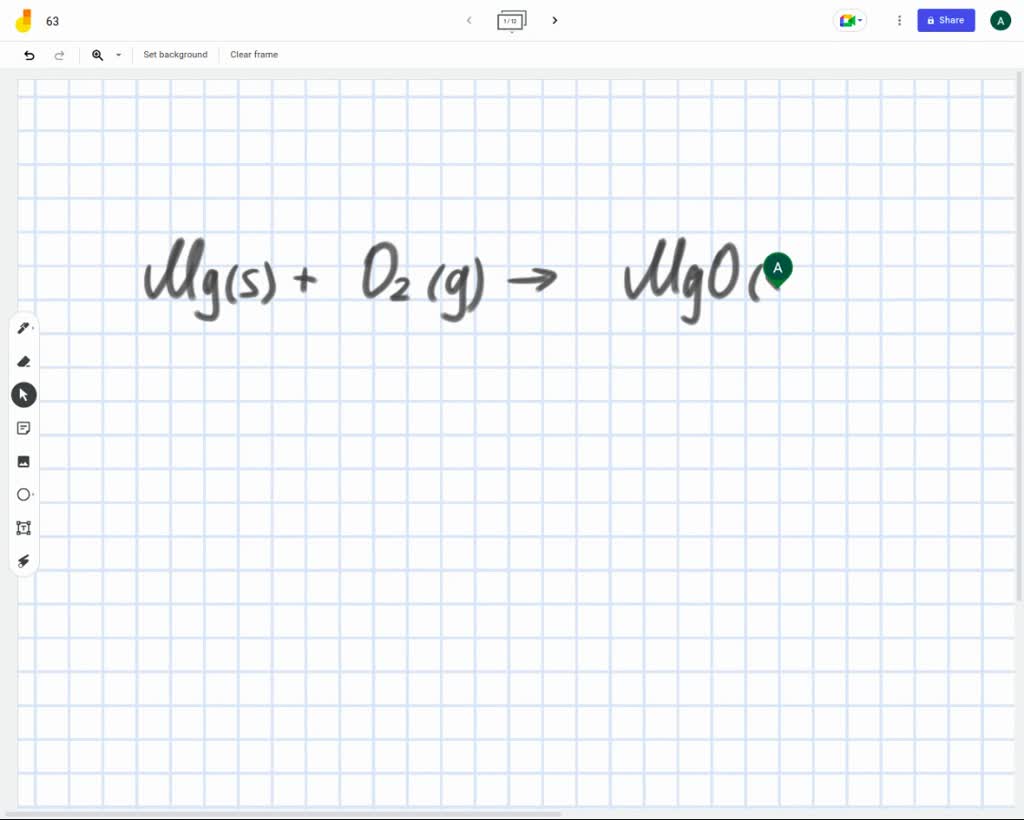Insert a text box
Image resolution: width=1024 pixels, height=820 pixels.
23,527
